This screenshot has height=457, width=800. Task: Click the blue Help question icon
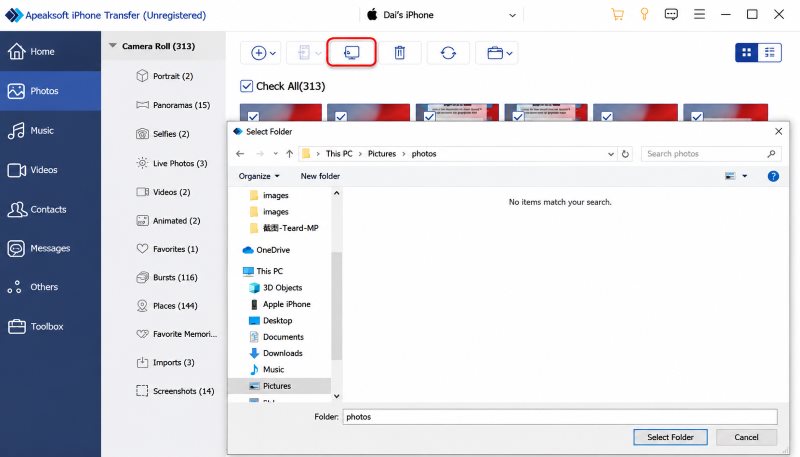pos(773,176)
